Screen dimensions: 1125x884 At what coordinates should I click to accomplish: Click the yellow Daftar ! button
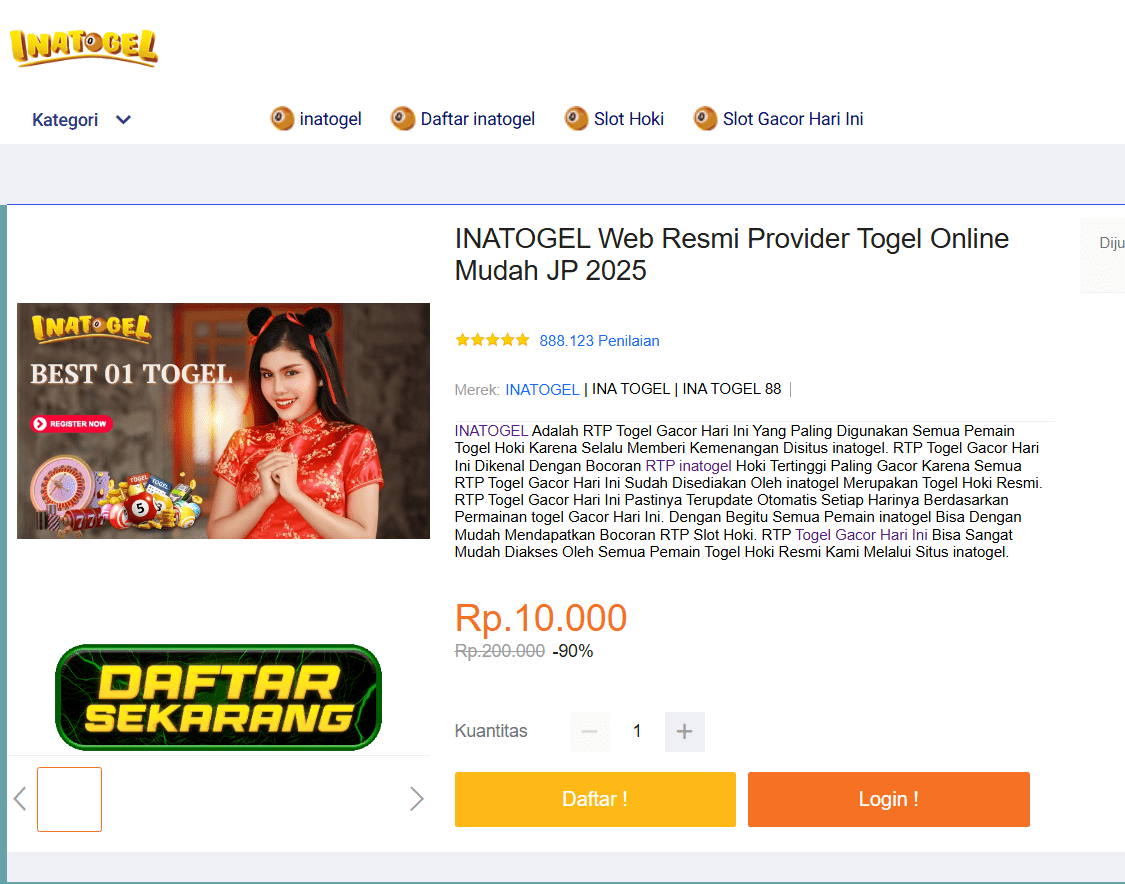tap(595, 799)
